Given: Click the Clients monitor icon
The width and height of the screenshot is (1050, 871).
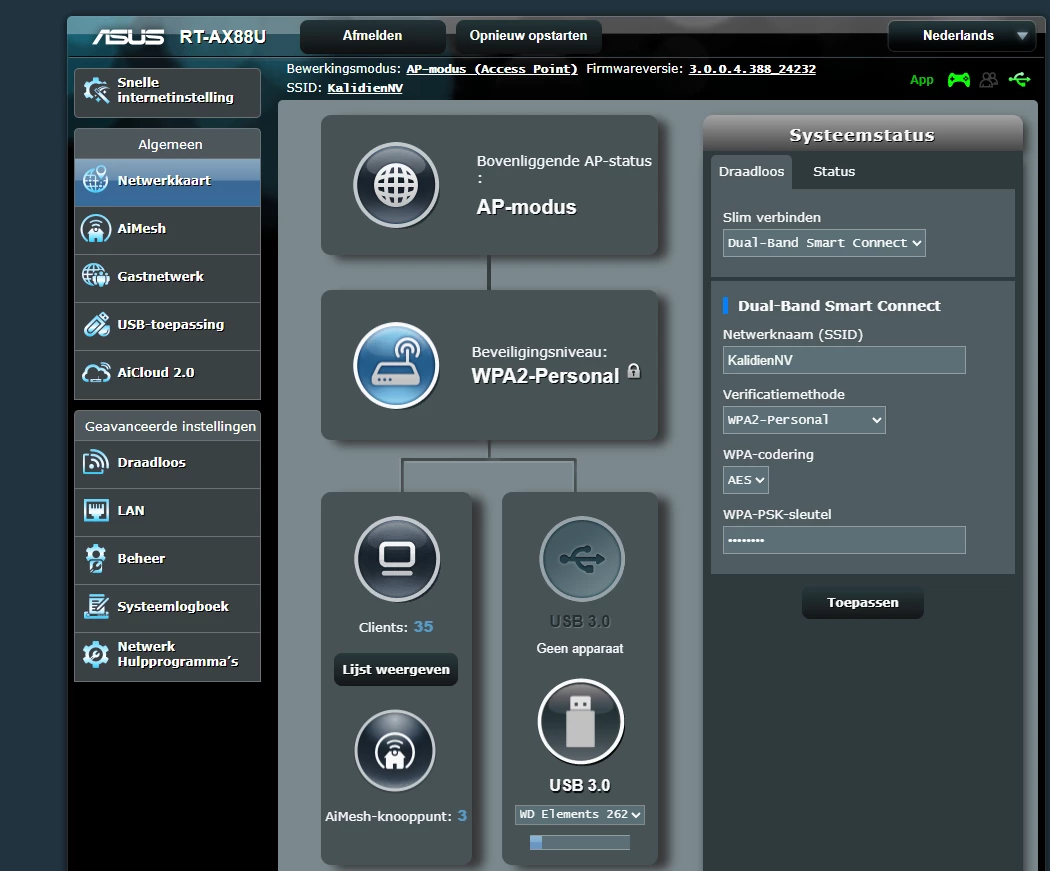Looking at the screenshot, I should (397, 559).
